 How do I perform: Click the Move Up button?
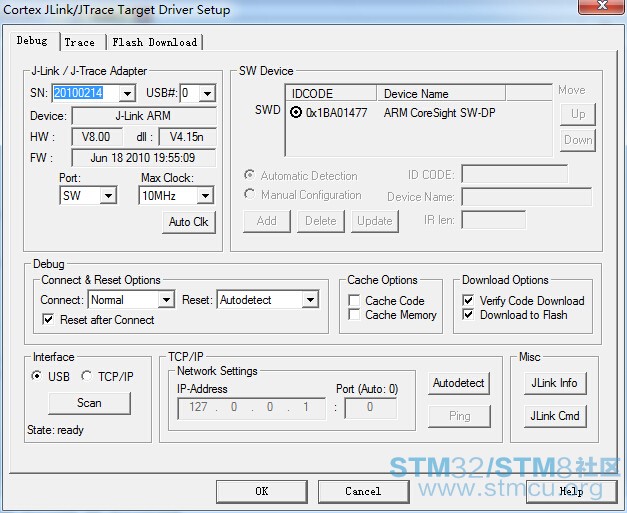click(x=578, y=114)
